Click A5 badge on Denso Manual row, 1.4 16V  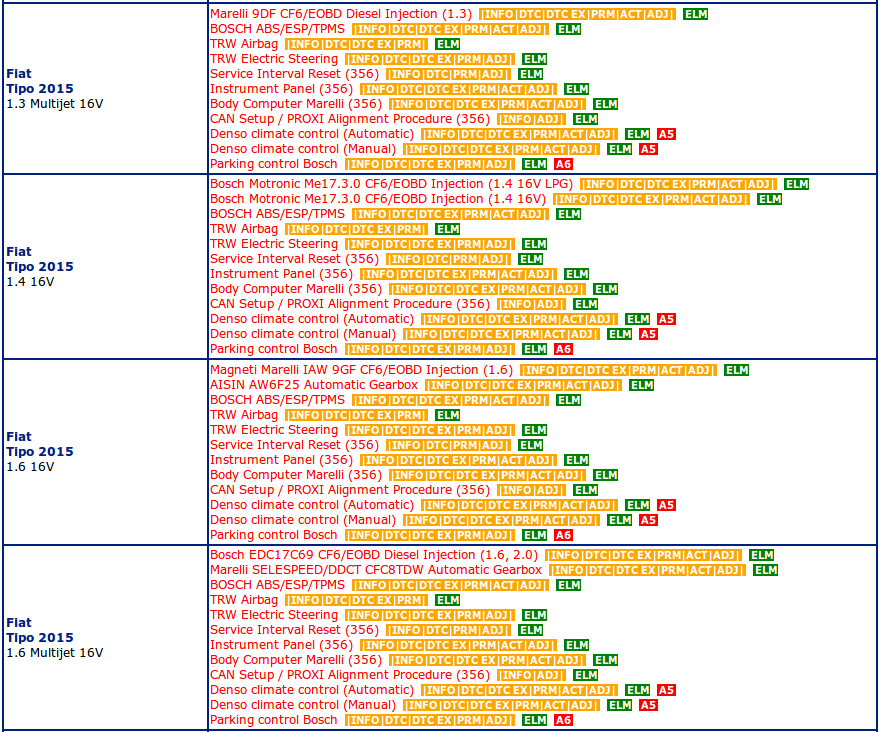[648, 334]
